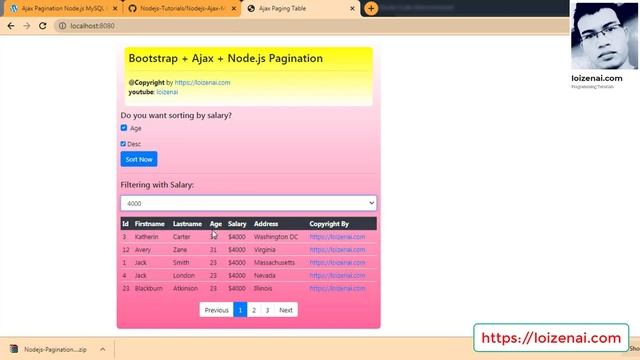Click the Lastname column header
The height and width of the screenshot is (360, 640).
tap(187, 224)
